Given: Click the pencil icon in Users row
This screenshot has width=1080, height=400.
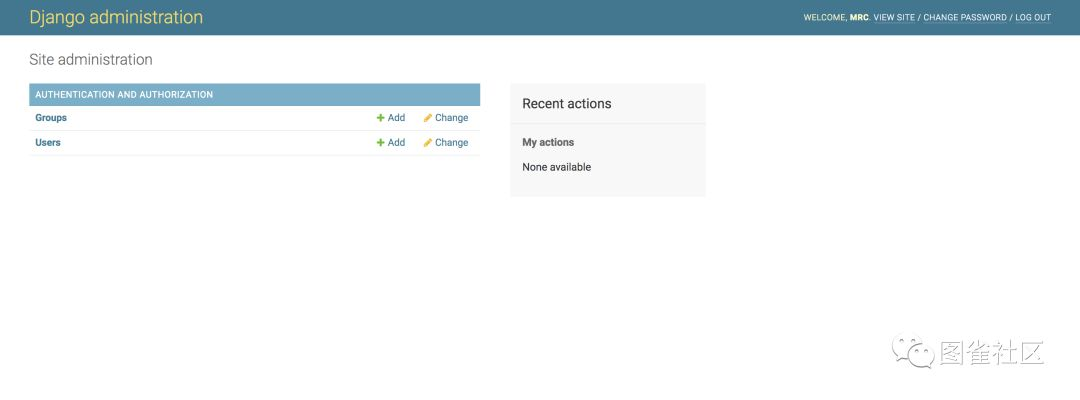Looking at the screenshot, I should (428, 143).
